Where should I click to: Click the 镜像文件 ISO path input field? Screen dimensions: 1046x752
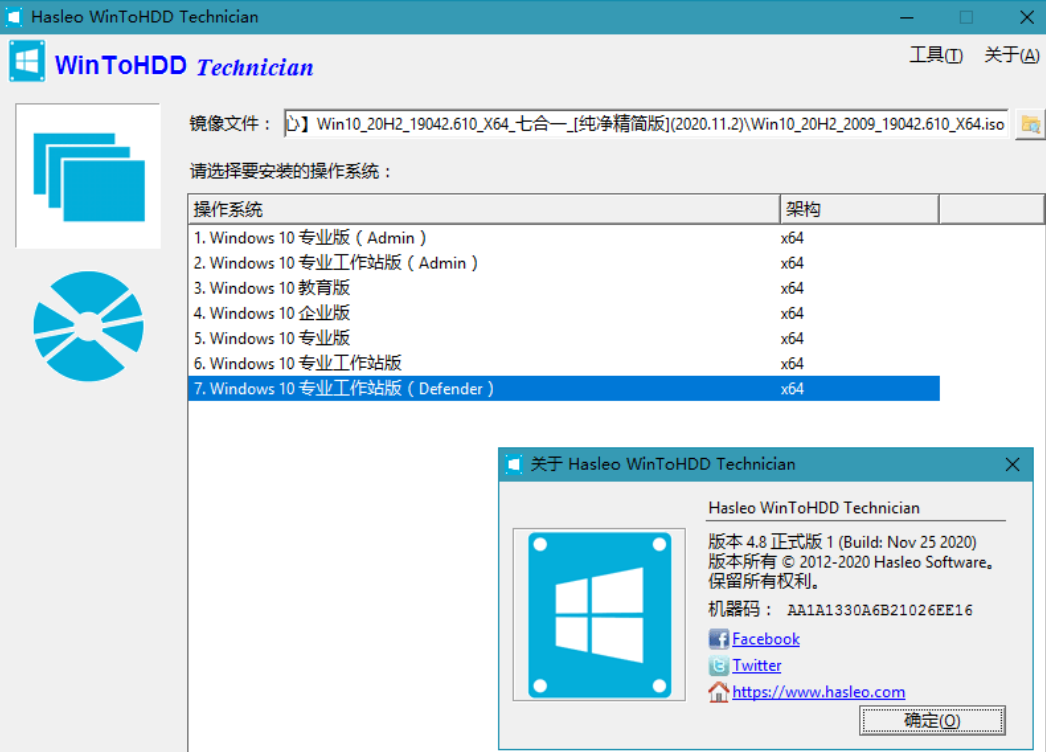coord(646,124)
